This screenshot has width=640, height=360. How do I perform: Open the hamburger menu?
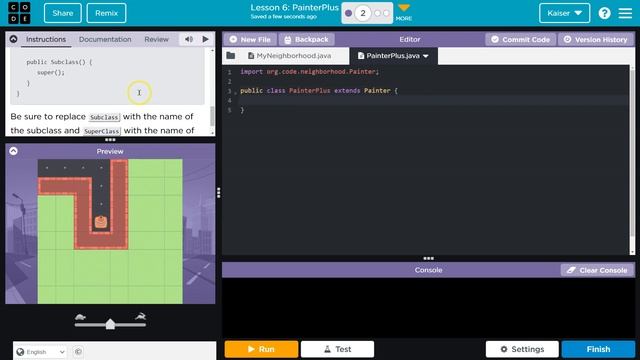pyautogui.click(x=625, y=13)
